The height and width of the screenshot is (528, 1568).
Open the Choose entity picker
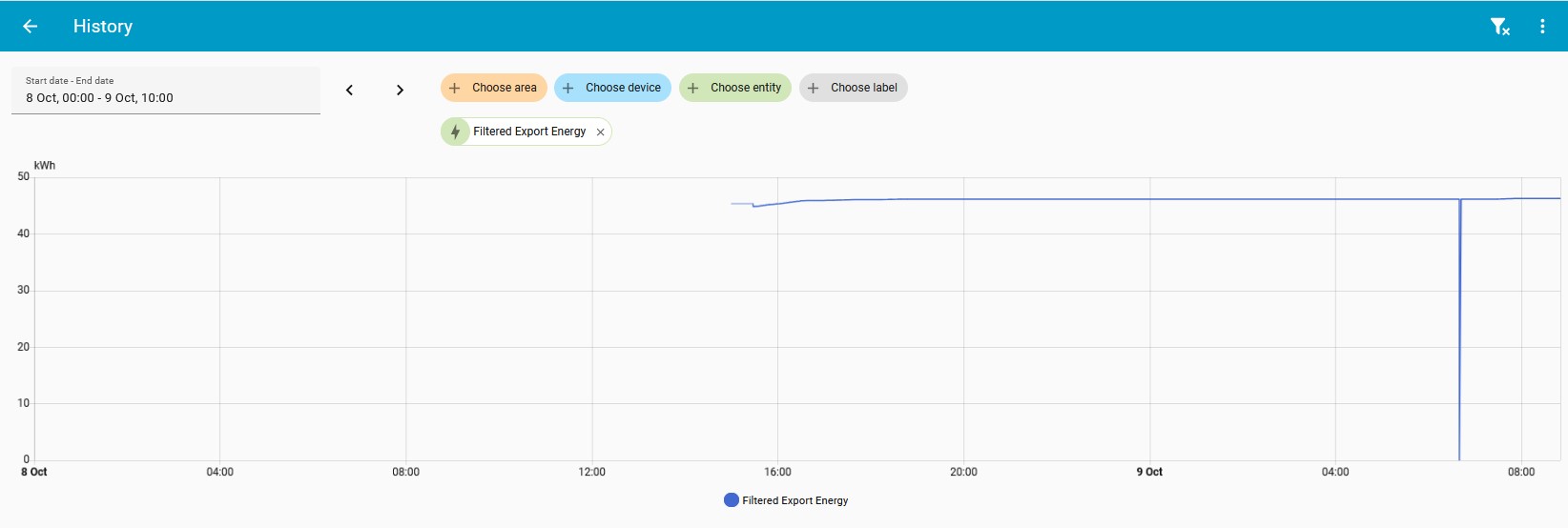(735, 88)
